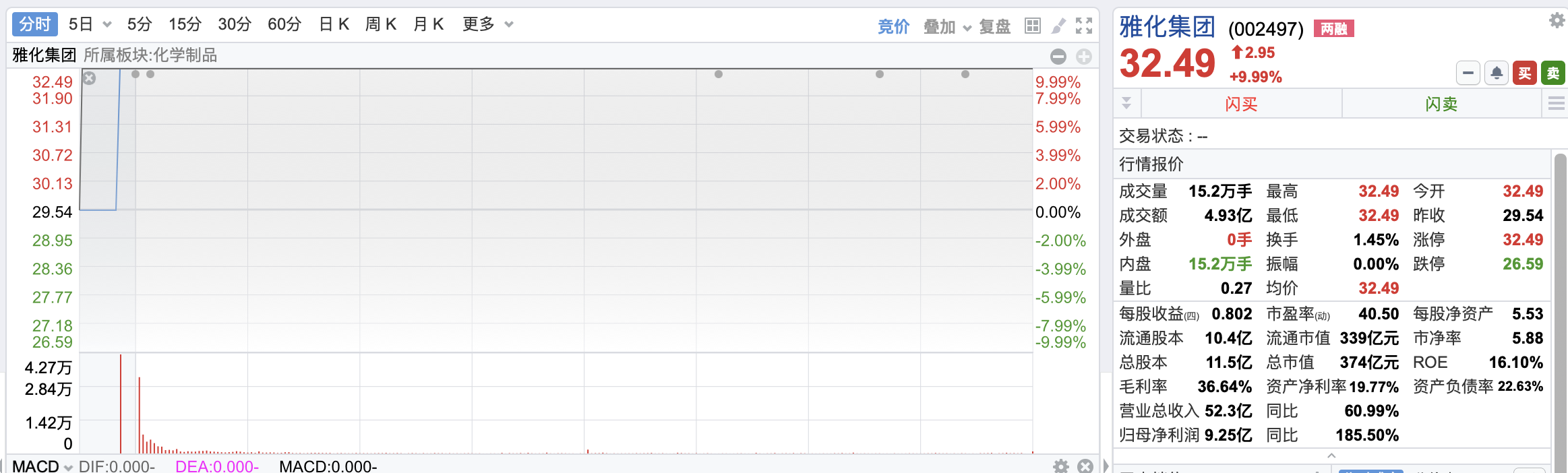
Task: Open the 更多 more periods dropdown
Action: [x=488, y=24]
